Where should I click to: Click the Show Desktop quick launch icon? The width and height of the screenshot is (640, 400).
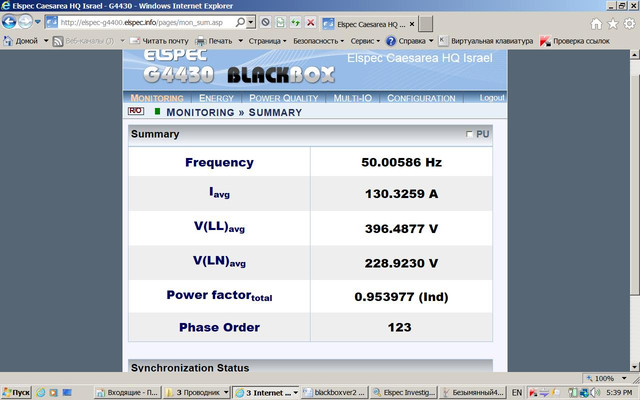pyautogui.click(x=67, y=393)
